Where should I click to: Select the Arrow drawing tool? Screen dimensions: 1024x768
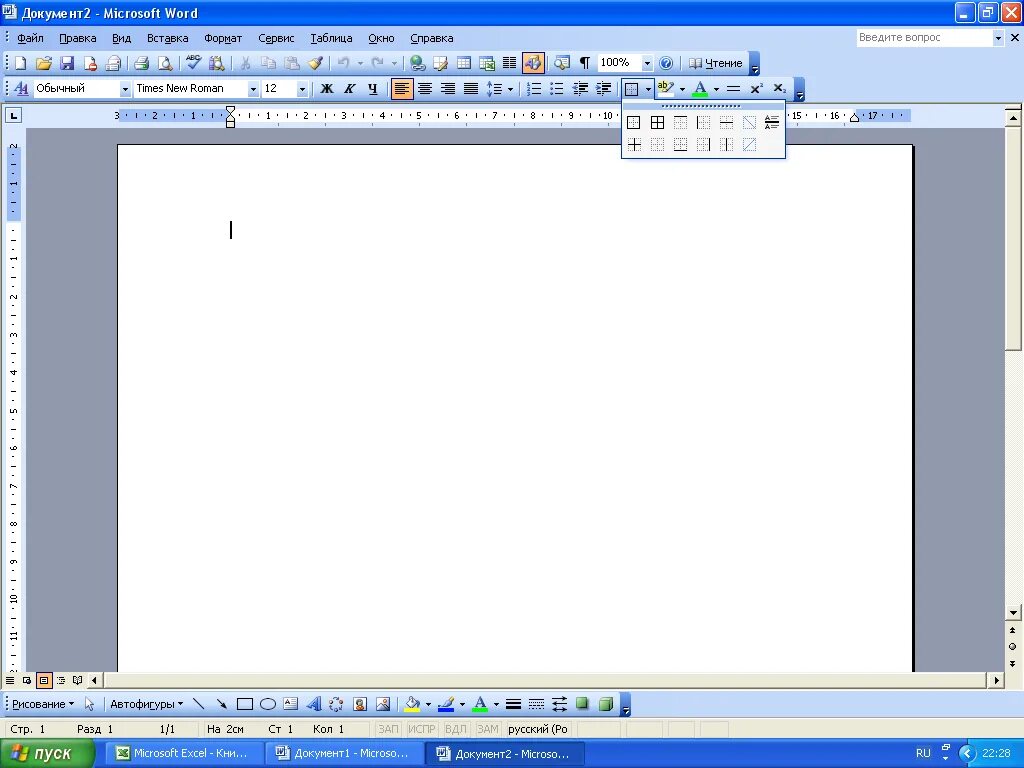pos(221,704)
